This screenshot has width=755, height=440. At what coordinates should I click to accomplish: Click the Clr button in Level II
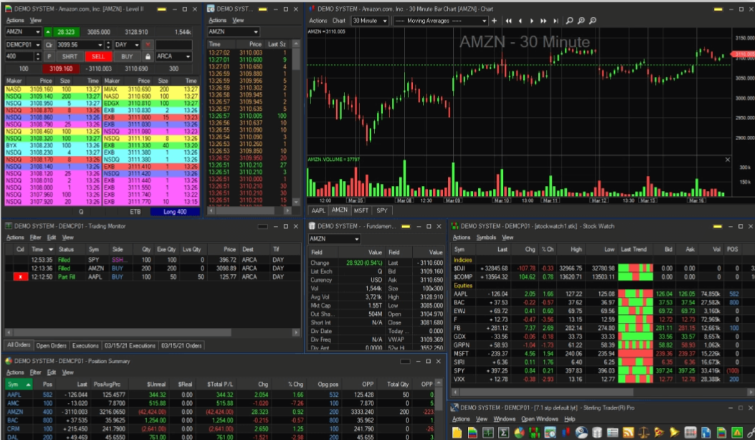pyautogui.click(x=49, y=45)
